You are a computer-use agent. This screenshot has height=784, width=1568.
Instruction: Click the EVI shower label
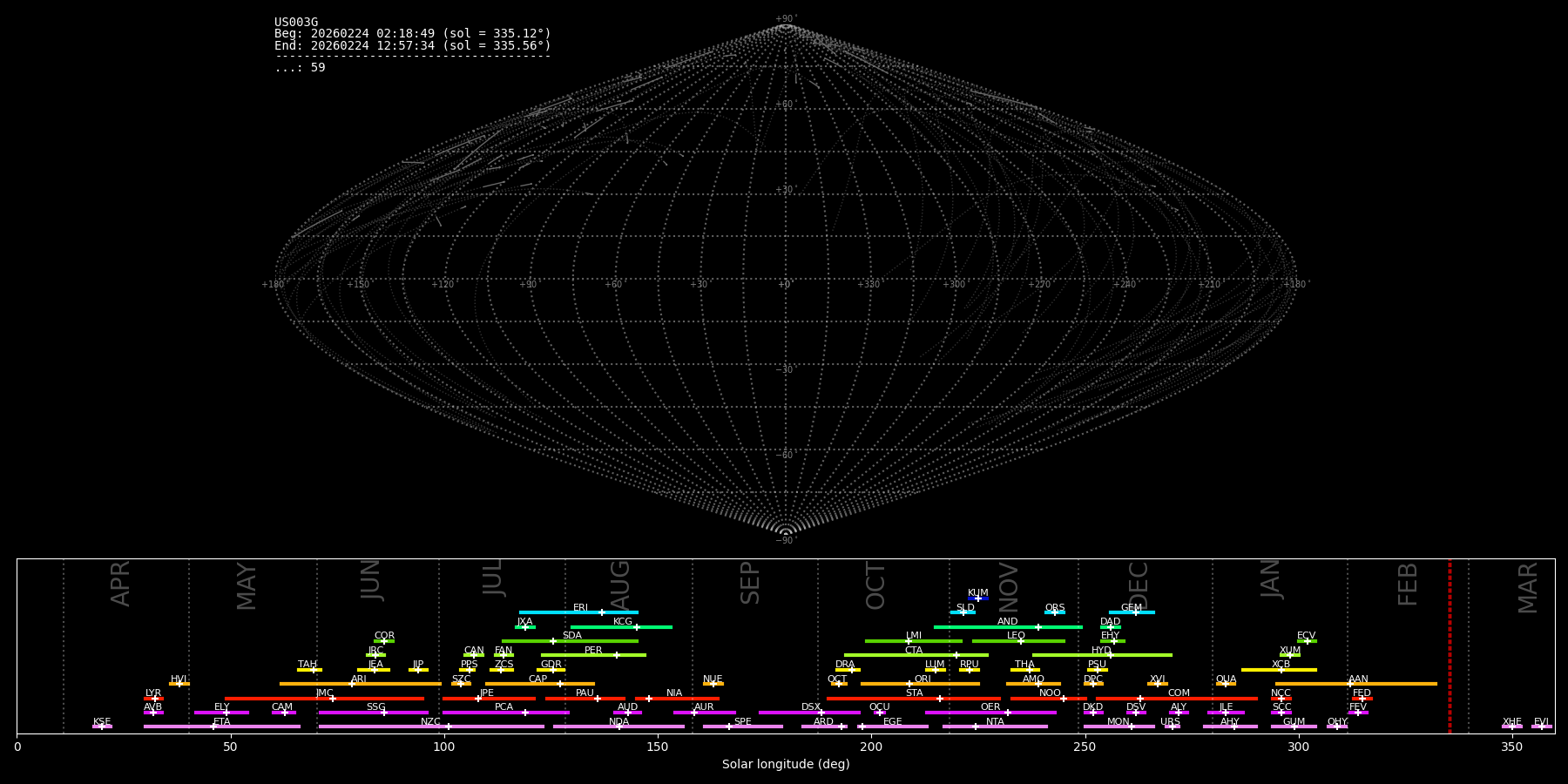(1541, 721)
